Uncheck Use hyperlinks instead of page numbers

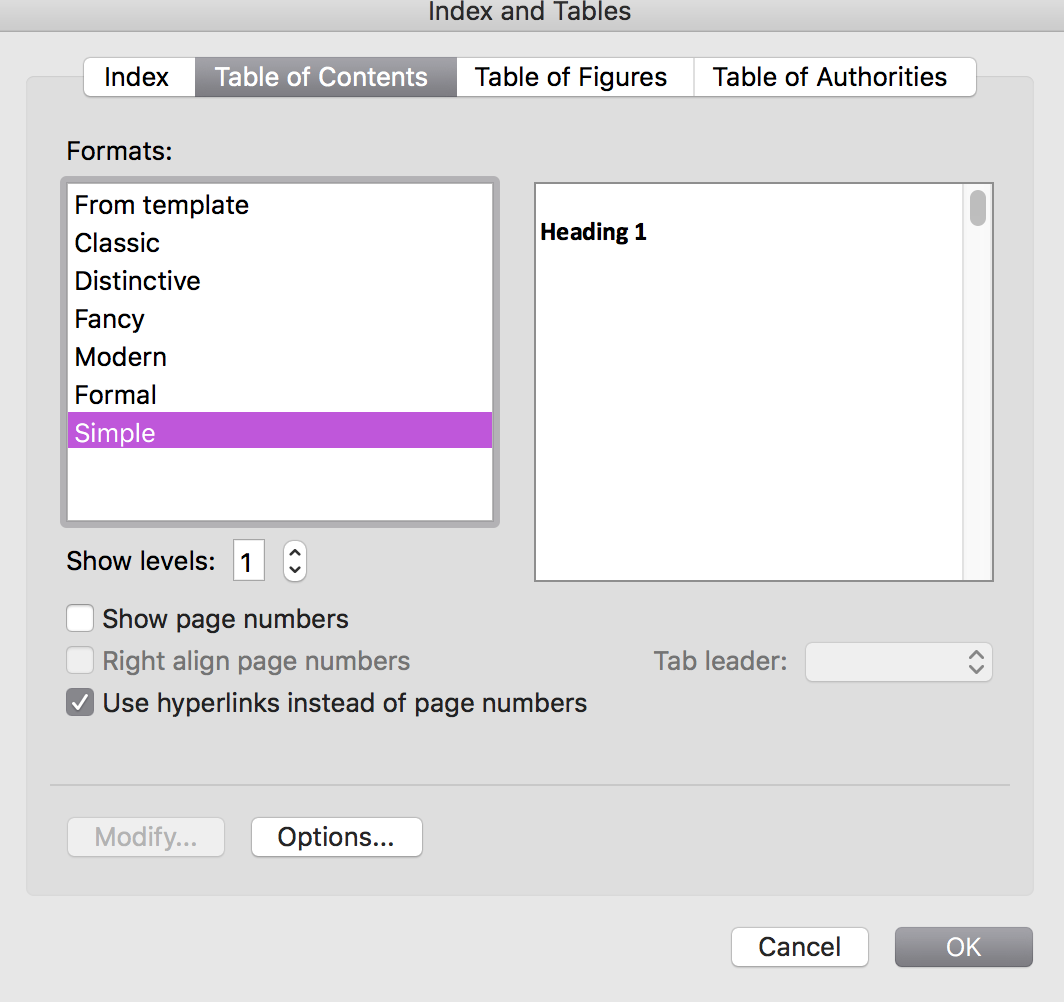[80, 703]
